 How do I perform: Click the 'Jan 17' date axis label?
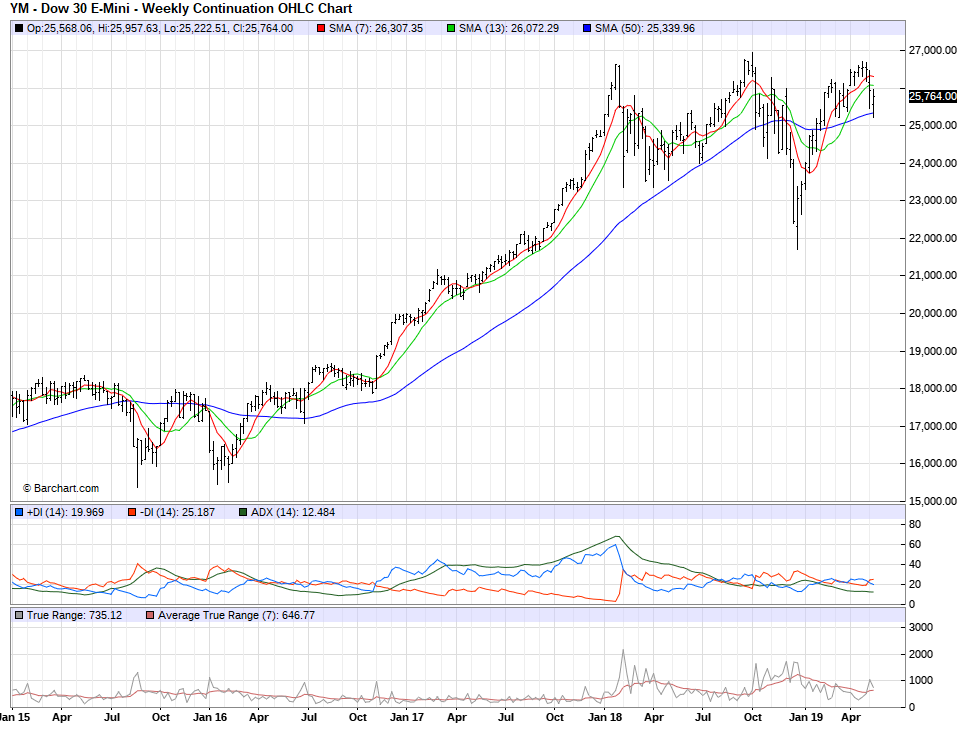pos(407,717)
